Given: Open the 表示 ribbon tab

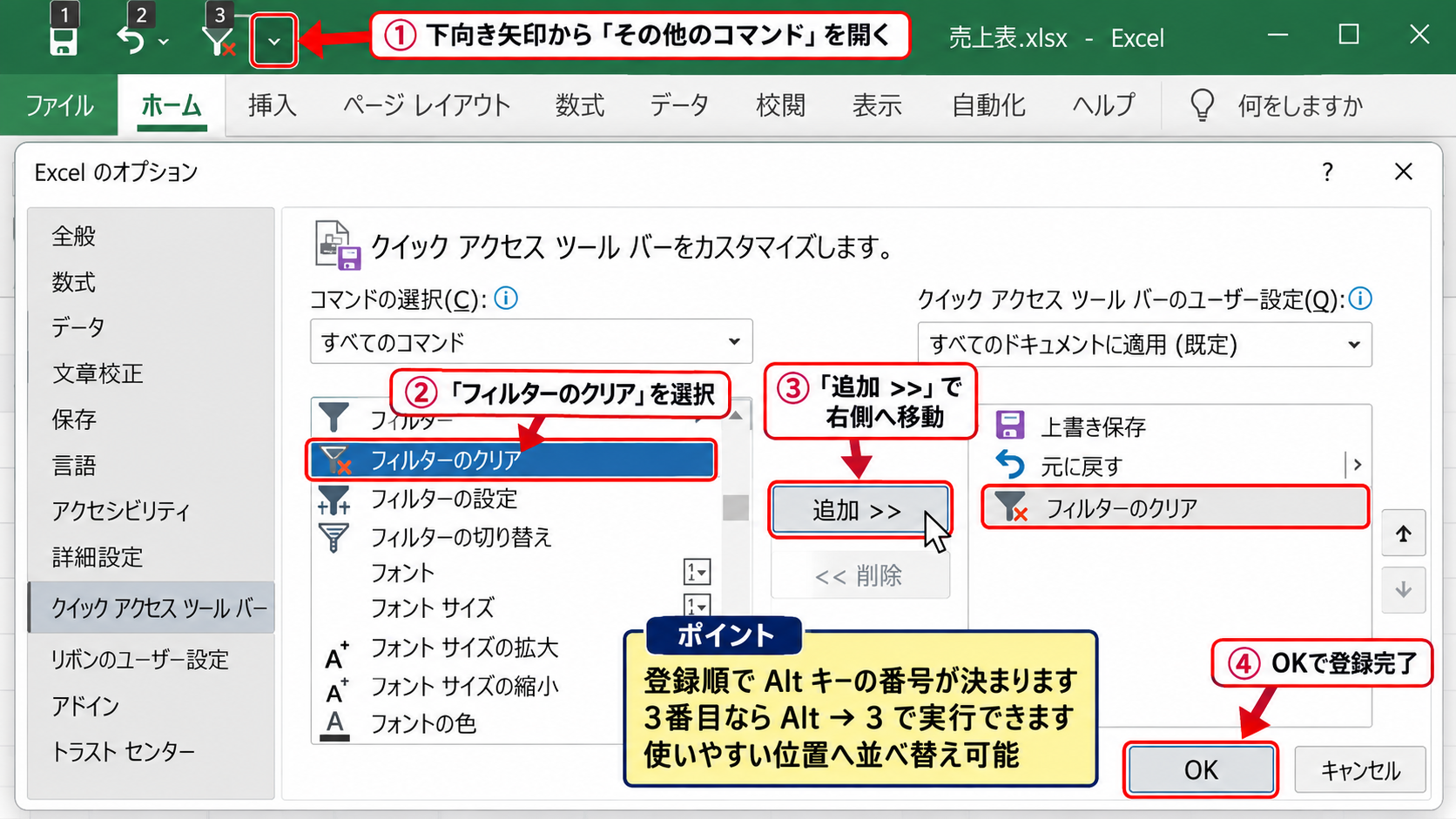Looking at the screenshot, I should pyautogui.click(x=876, y=105).
